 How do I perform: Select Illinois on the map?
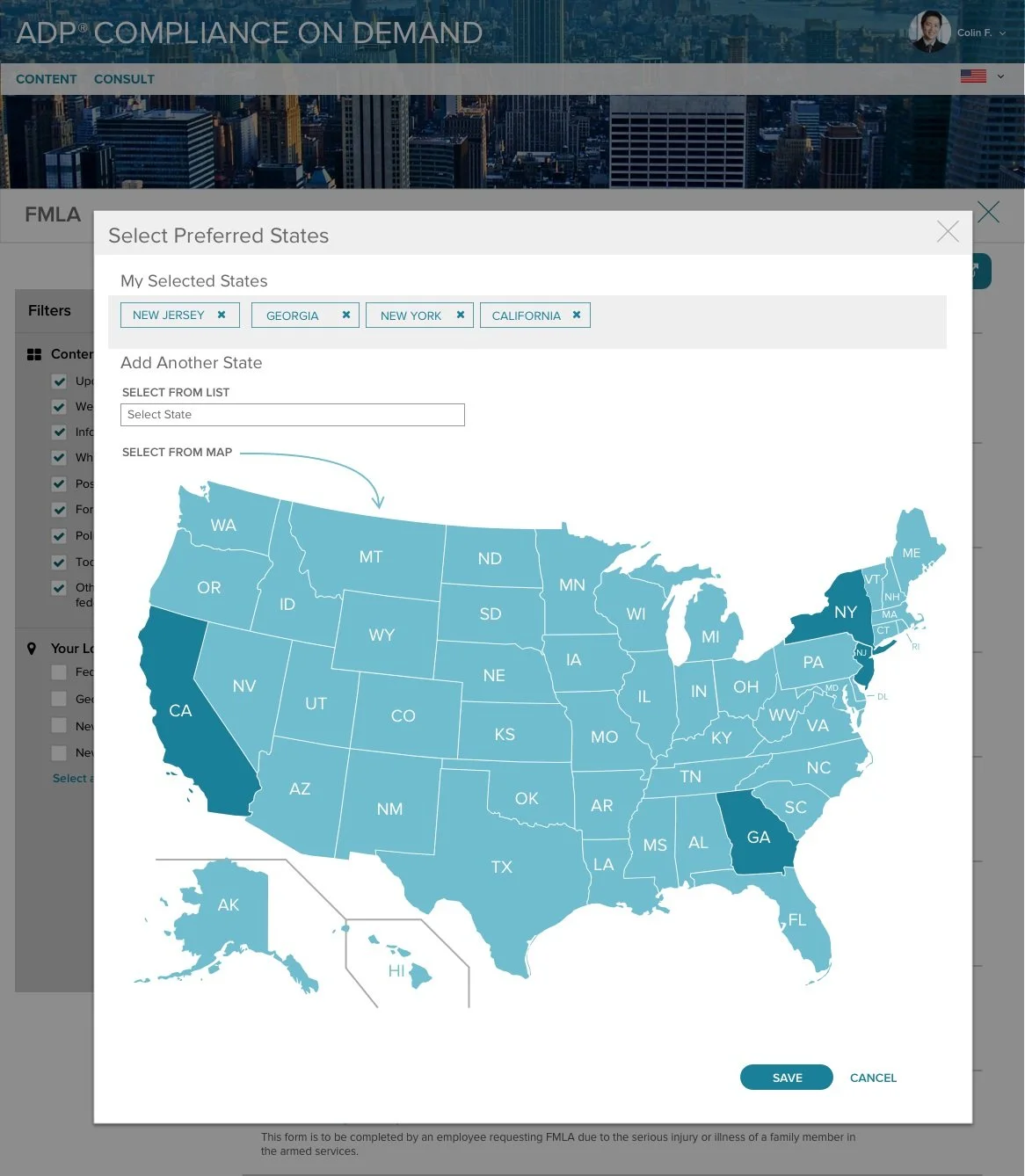pos(644,696)
